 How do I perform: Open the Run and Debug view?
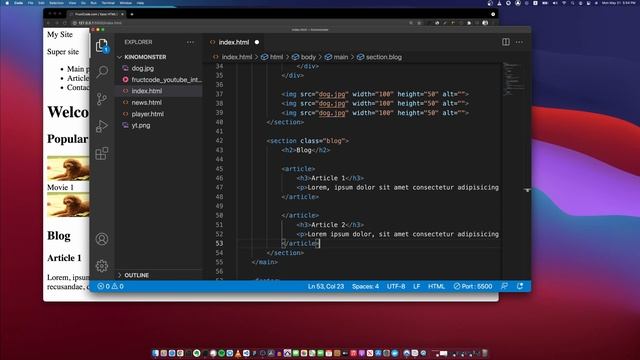coord(102,126)
